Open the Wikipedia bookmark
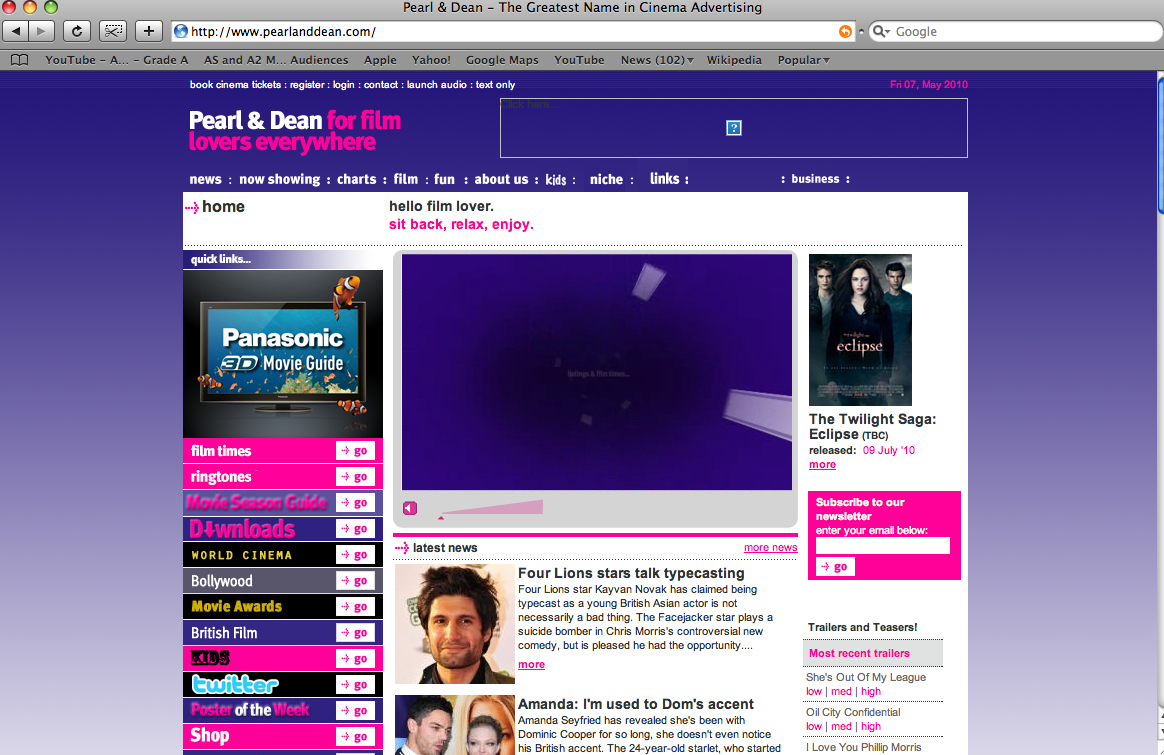Screen dimensions: 1164x755 pos(733,60)
